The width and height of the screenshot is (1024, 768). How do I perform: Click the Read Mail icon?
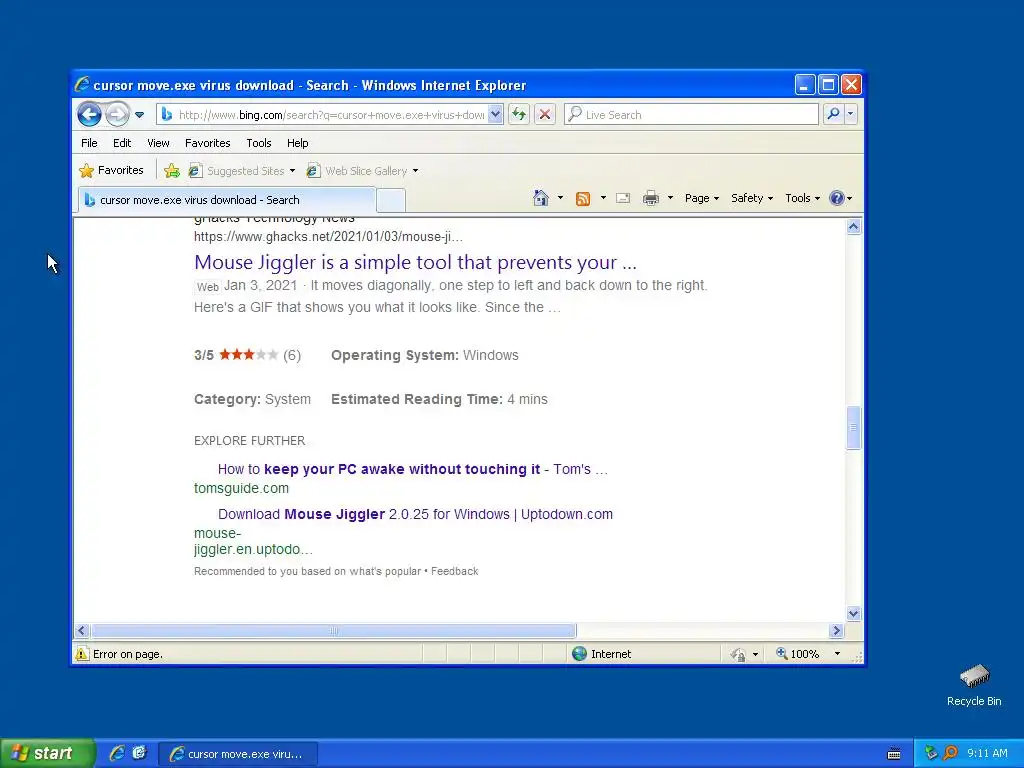point(623,198)
